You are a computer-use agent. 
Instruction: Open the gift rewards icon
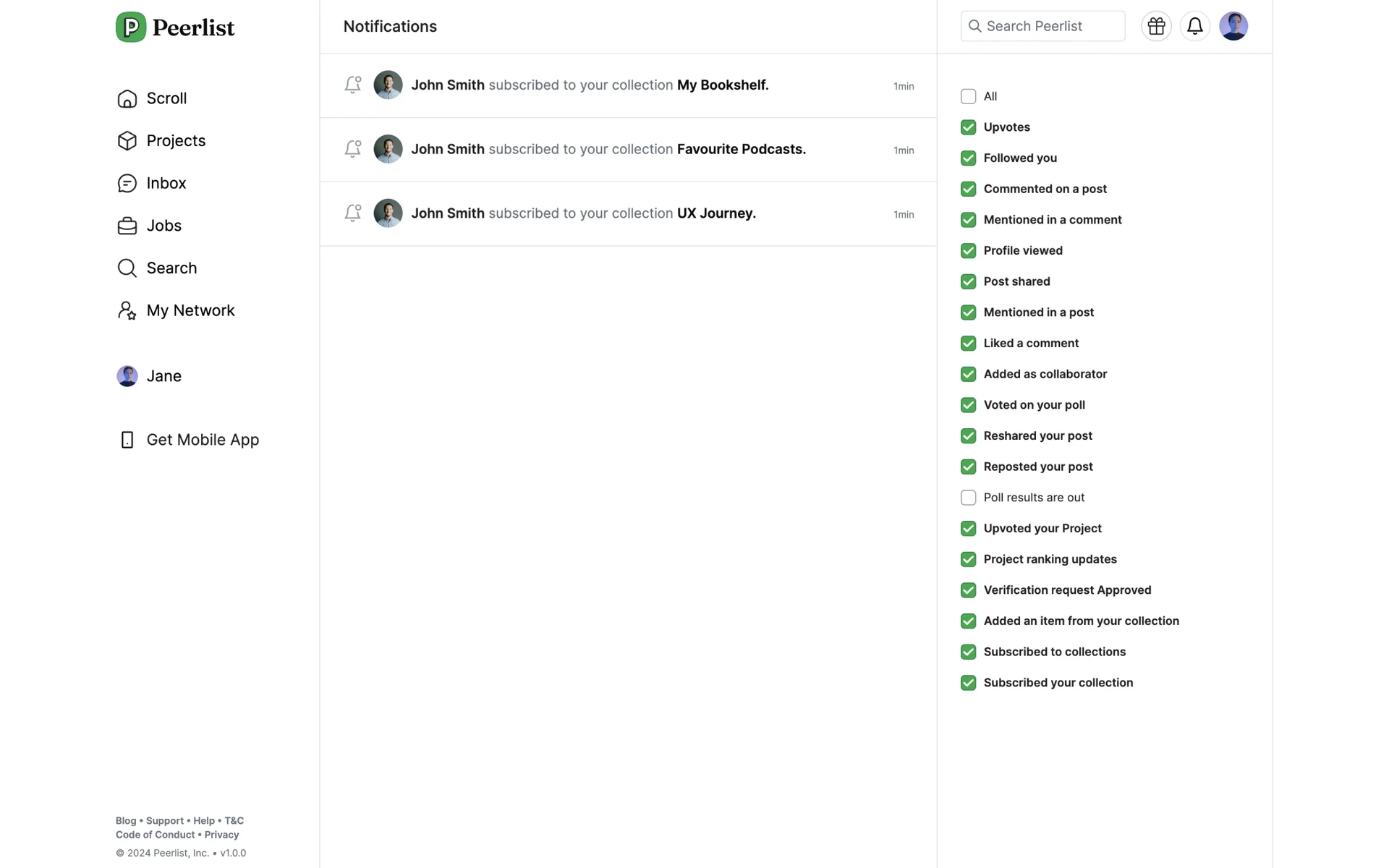pos(1155,27)
